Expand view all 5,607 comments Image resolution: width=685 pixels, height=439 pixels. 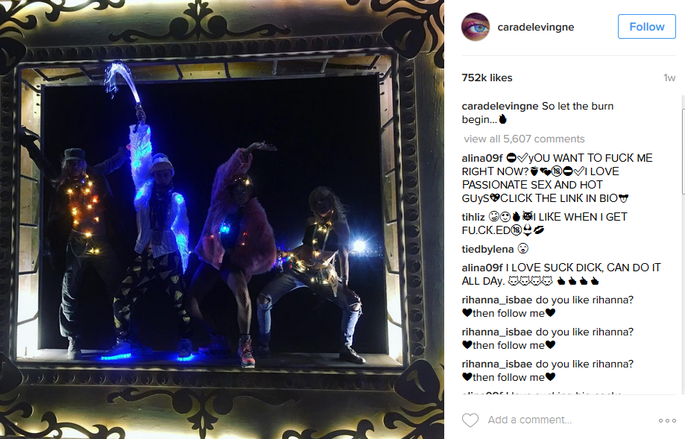(x=524, y=139)
